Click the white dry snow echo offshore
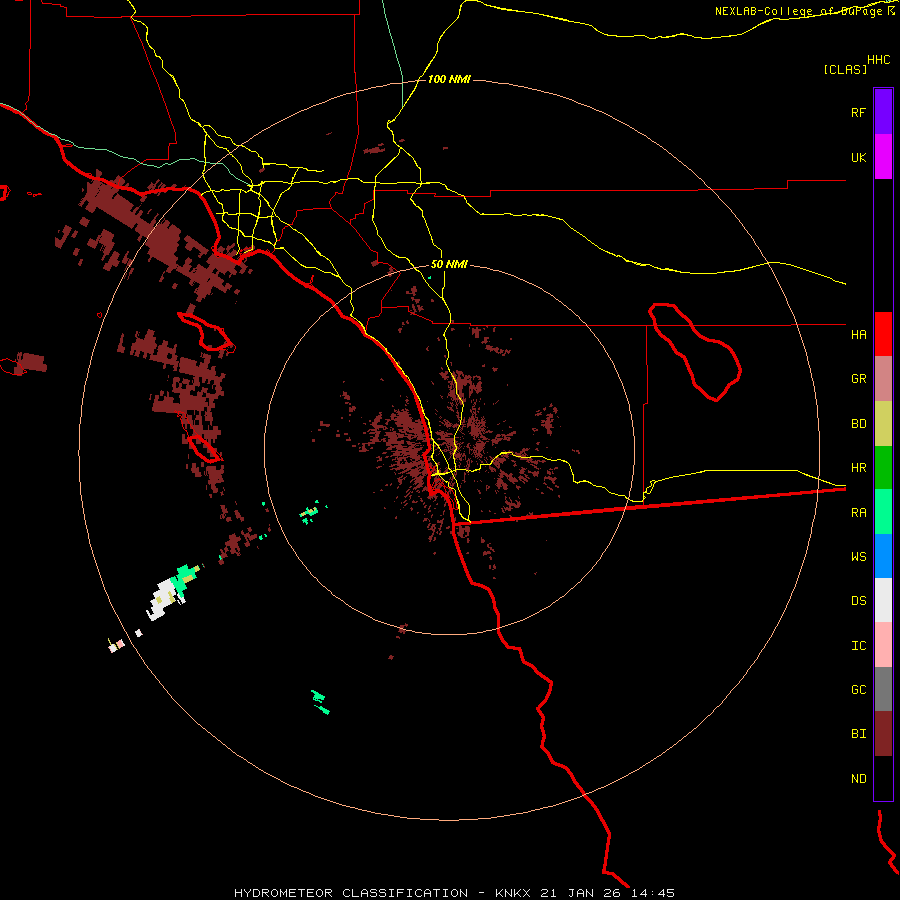Viewport: 900px width, 900px height. [x=162, y=599]
